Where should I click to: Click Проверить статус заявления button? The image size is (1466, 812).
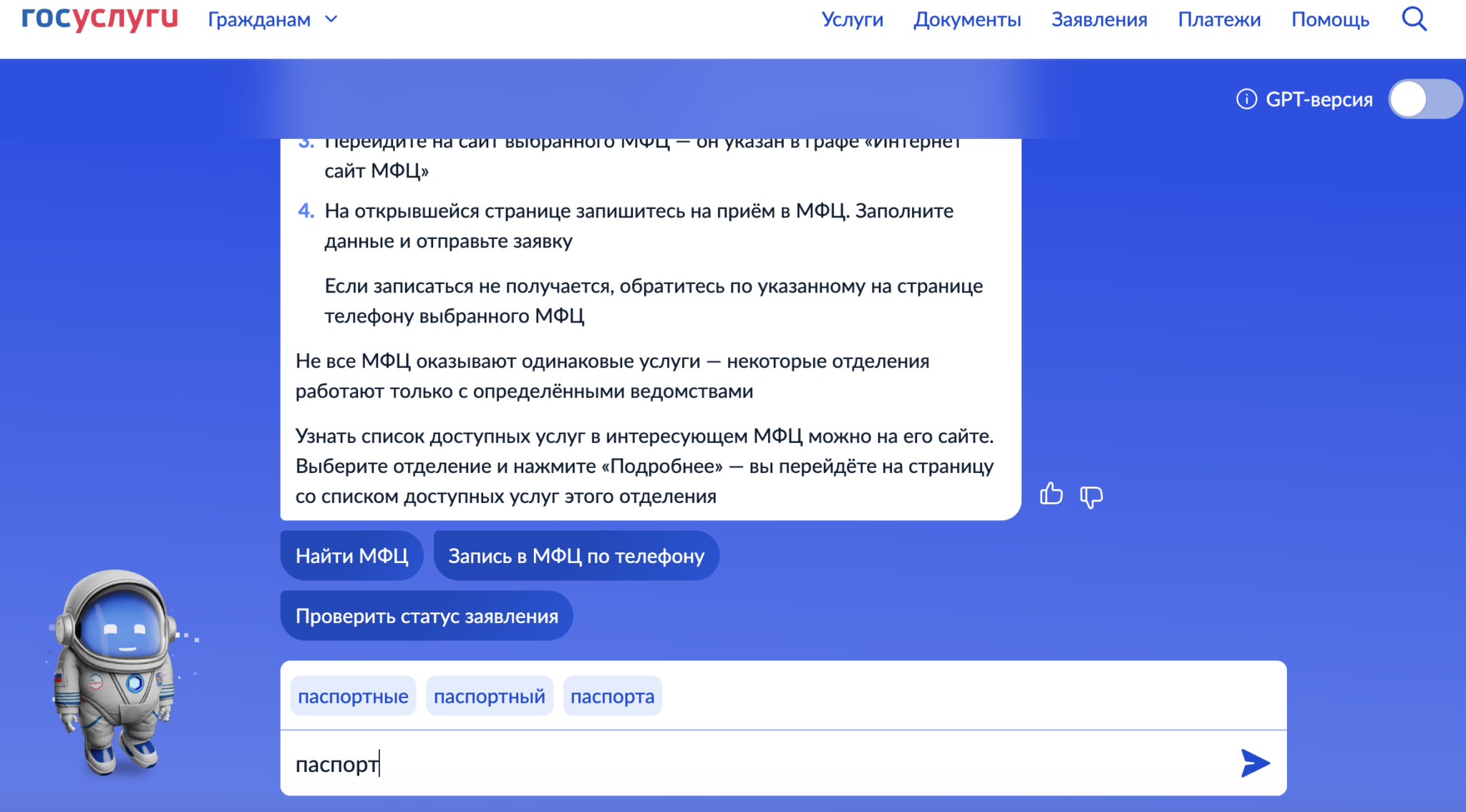(427, 616)
